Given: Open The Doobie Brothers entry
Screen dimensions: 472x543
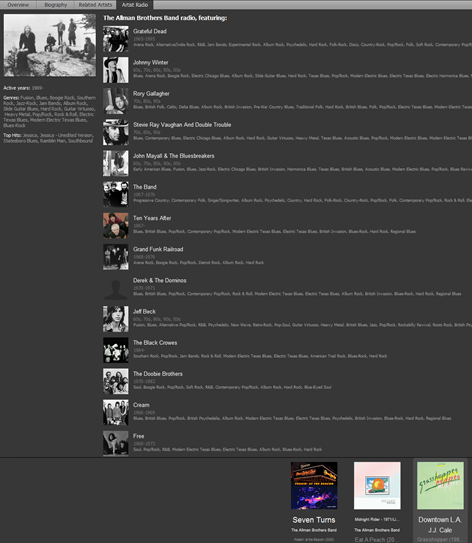Looking at the screenshot, I should pos(158,374).
